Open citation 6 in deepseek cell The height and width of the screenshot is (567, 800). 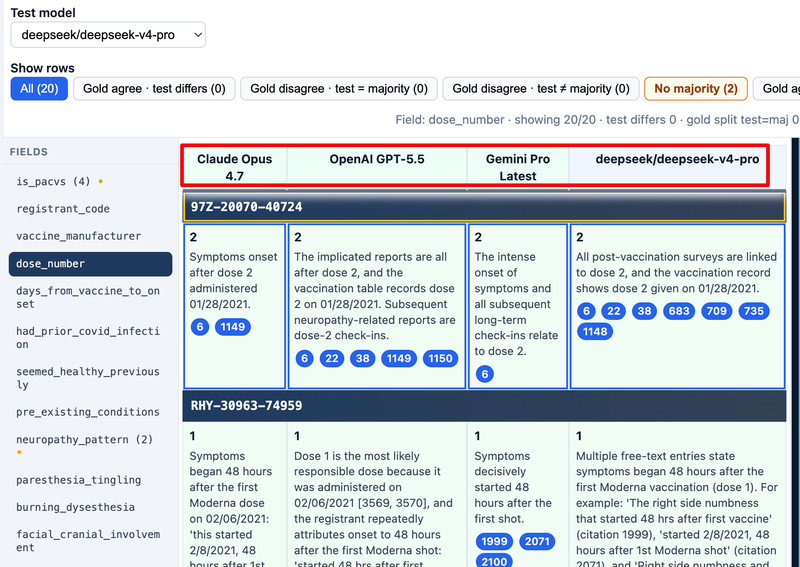point(586,311)
